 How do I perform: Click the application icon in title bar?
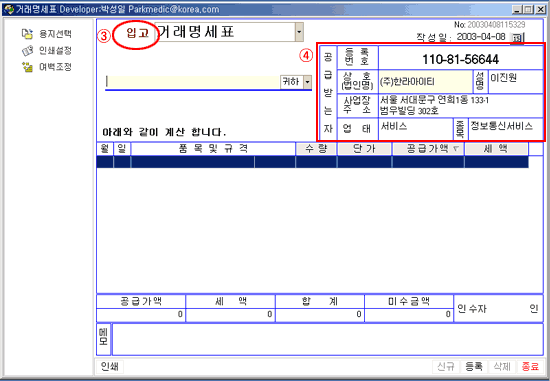tap(8, 9)
